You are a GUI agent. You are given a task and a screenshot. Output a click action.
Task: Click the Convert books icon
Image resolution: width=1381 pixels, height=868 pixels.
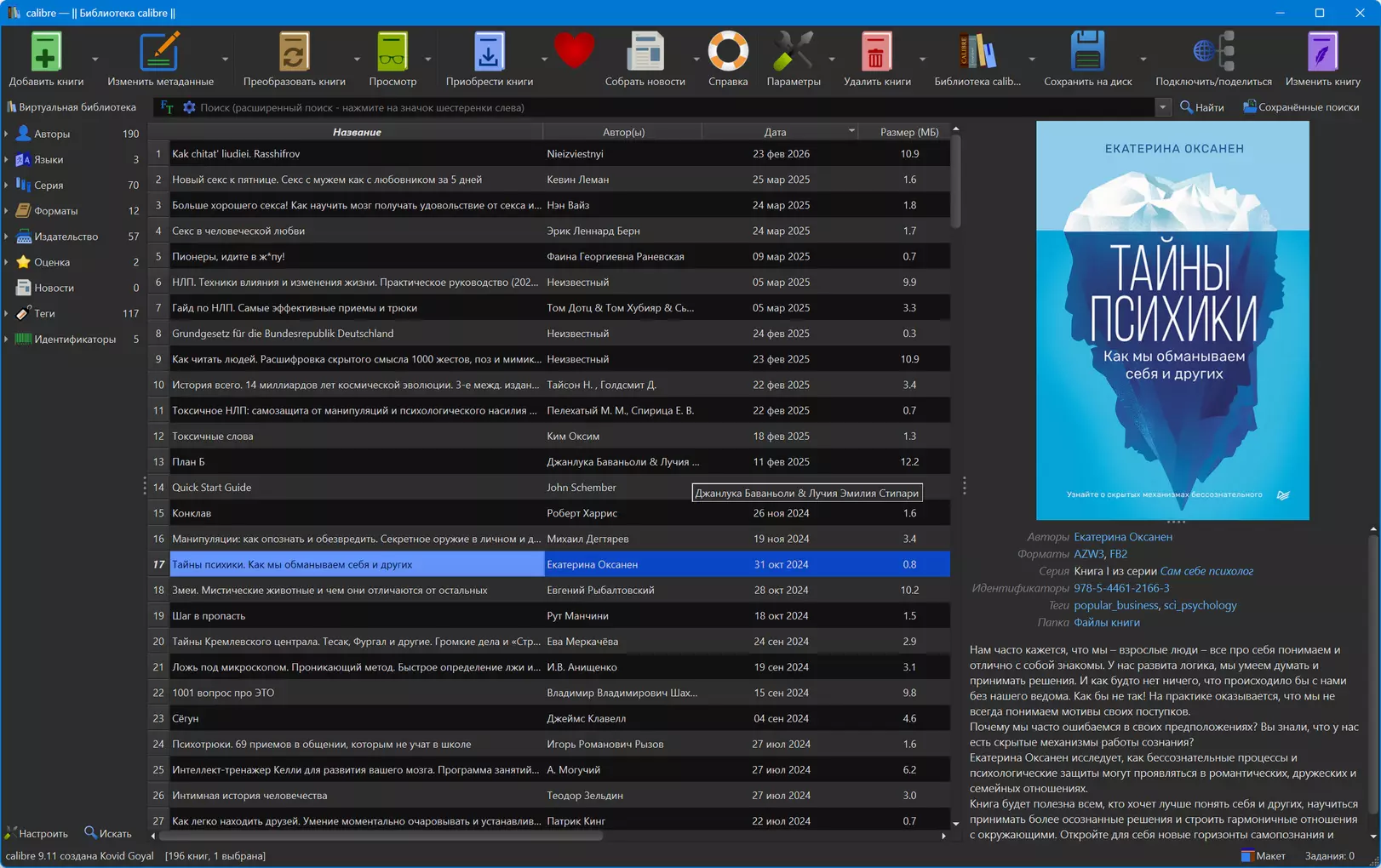click(x=294, y=51)
